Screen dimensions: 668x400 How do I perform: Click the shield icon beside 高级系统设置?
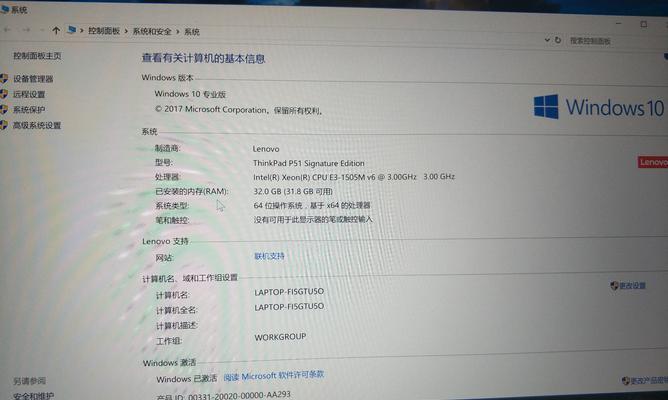point(4,125)
